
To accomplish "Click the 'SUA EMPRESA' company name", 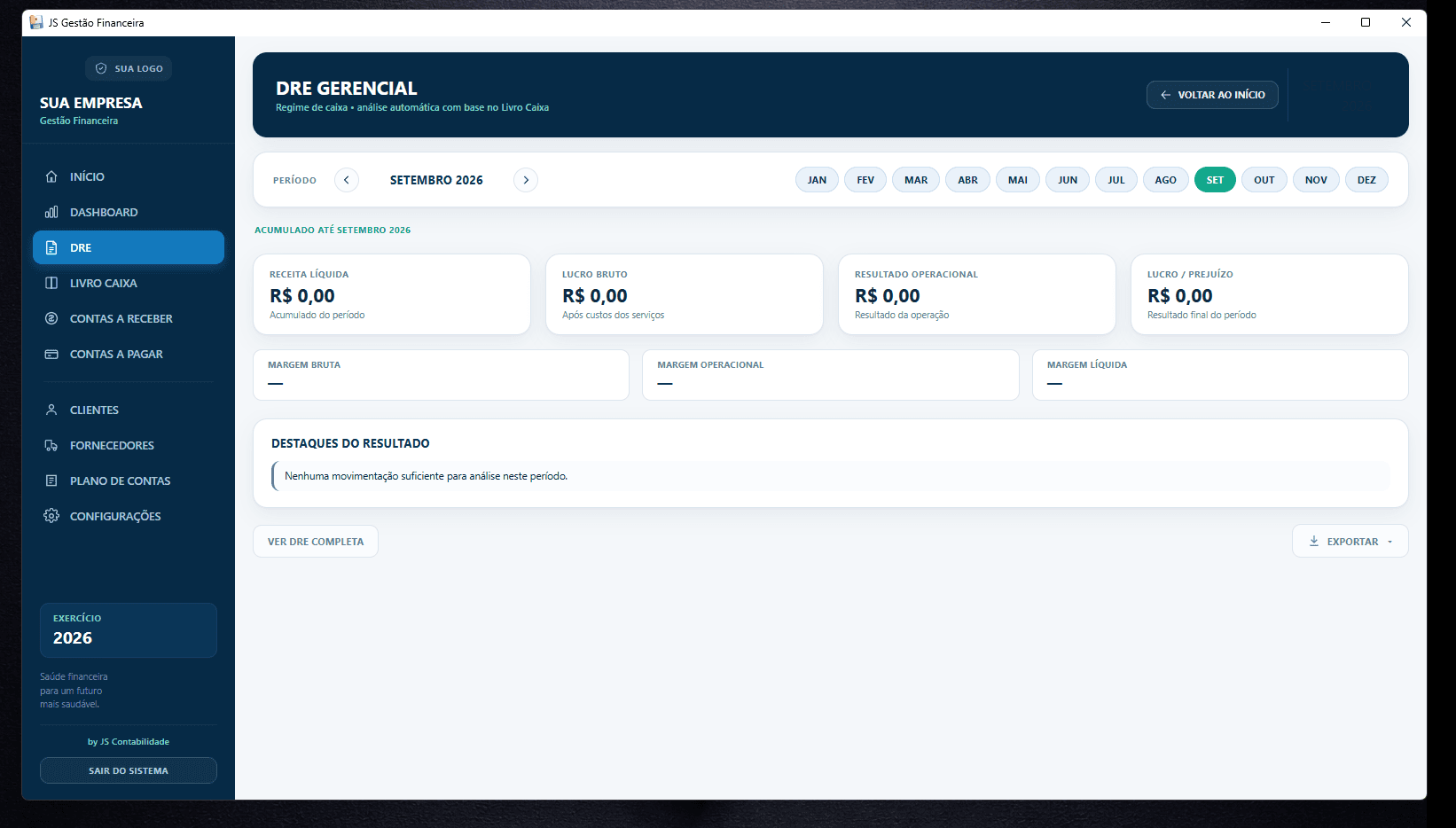I will point(91,103).
